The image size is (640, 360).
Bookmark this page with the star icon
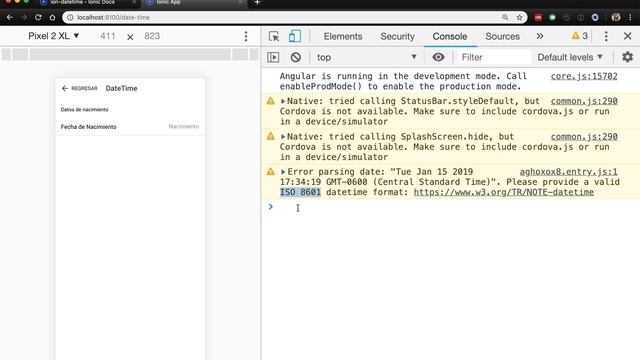pos(519,18)
